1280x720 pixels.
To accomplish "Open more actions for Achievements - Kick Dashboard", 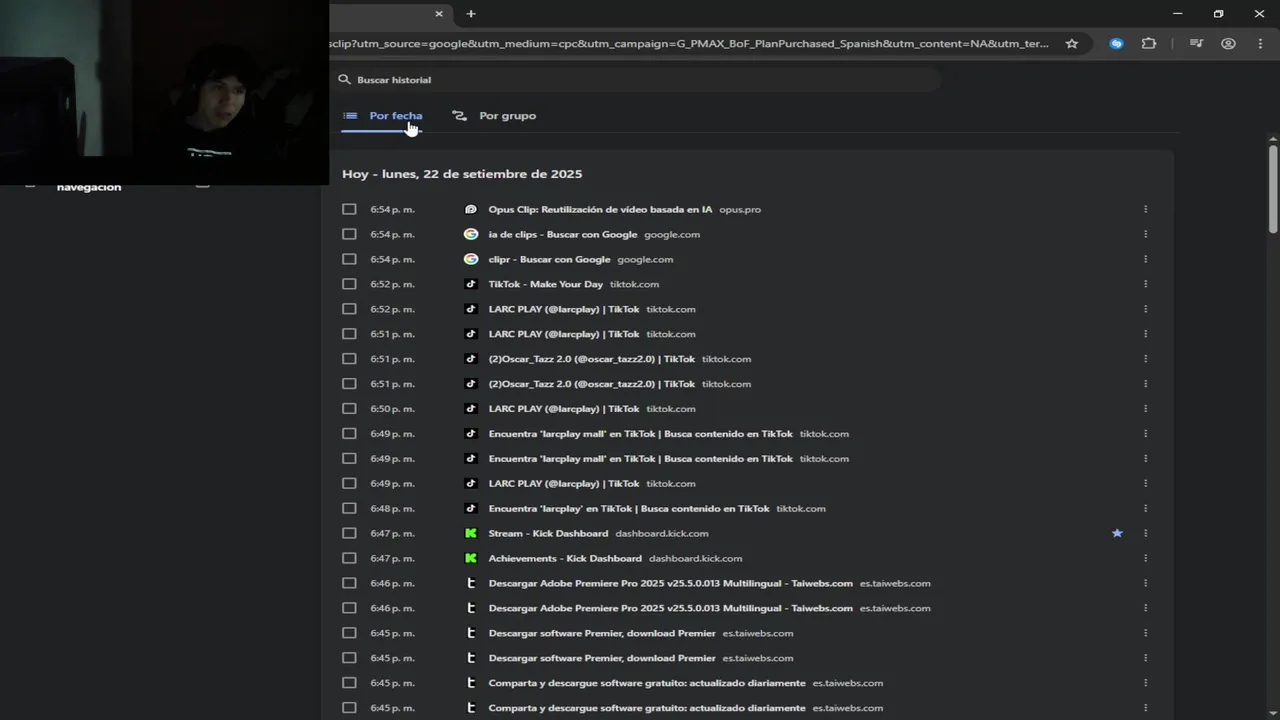I will (x=1145, y=558).
